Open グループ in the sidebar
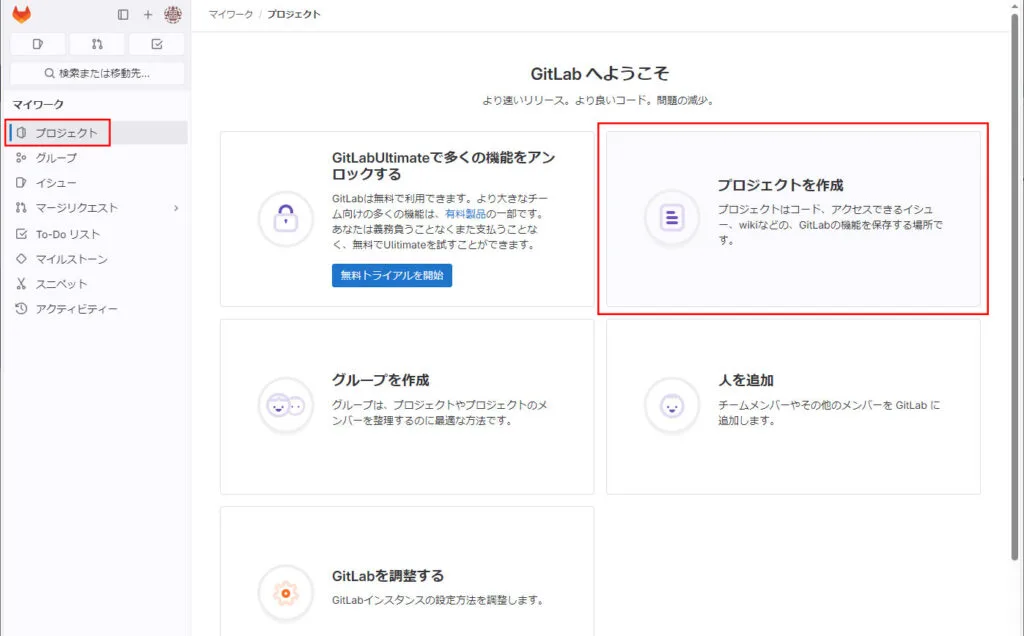 [x=56, y=158]
